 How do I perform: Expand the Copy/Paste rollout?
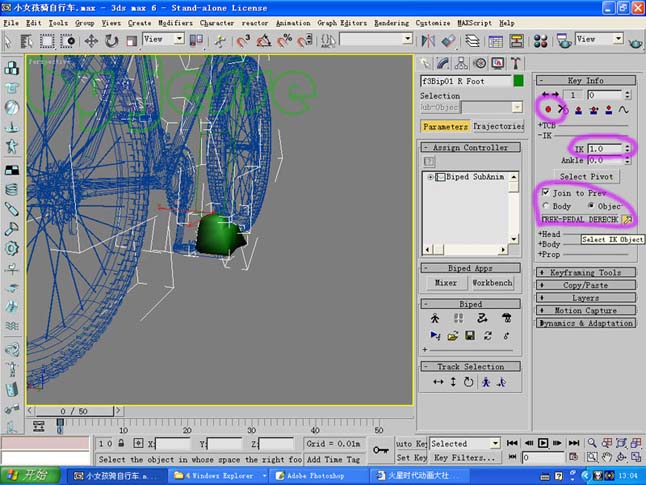tap(585, 285)
